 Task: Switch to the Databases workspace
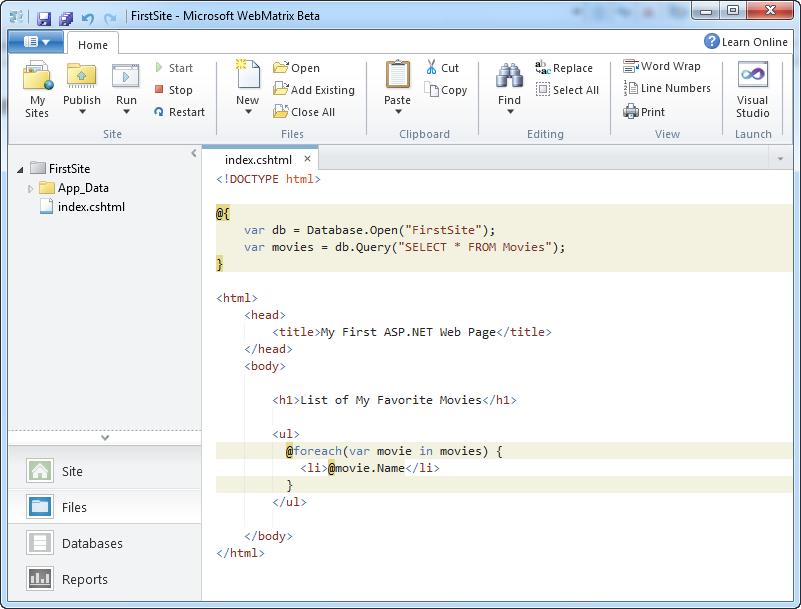[x=105, y=543]
